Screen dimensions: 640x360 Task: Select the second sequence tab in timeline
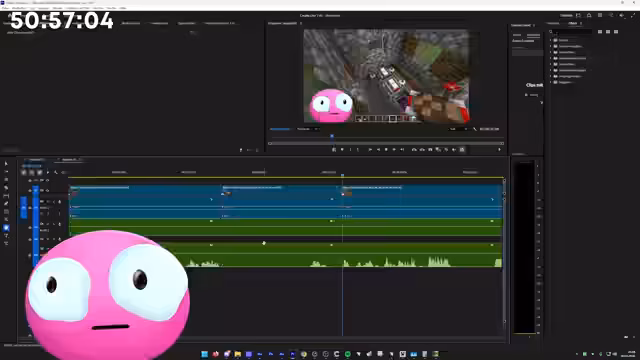pyautogui.click(x=69, y=160)
